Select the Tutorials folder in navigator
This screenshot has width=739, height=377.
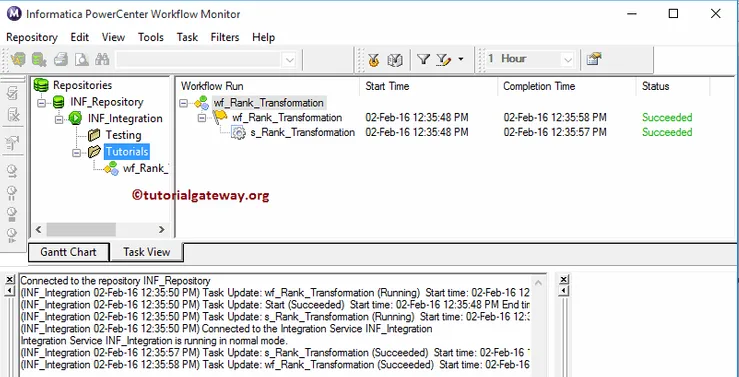127,152
